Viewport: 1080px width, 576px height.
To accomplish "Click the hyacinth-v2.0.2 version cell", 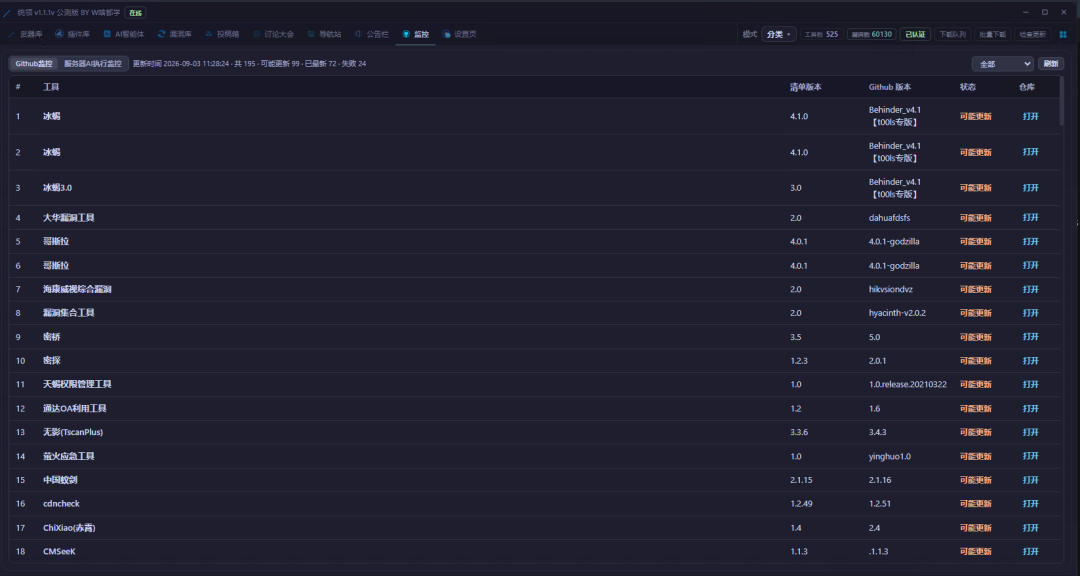I will pyautogui.click(x=897, y=313).
